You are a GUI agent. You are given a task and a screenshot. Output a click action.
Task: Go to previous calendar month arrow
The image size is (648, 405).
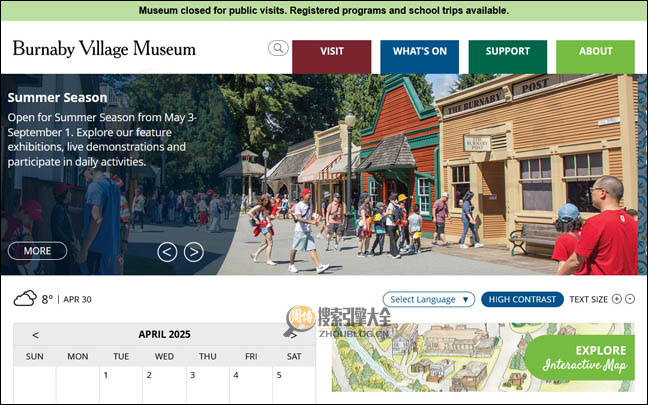point(36,335)
